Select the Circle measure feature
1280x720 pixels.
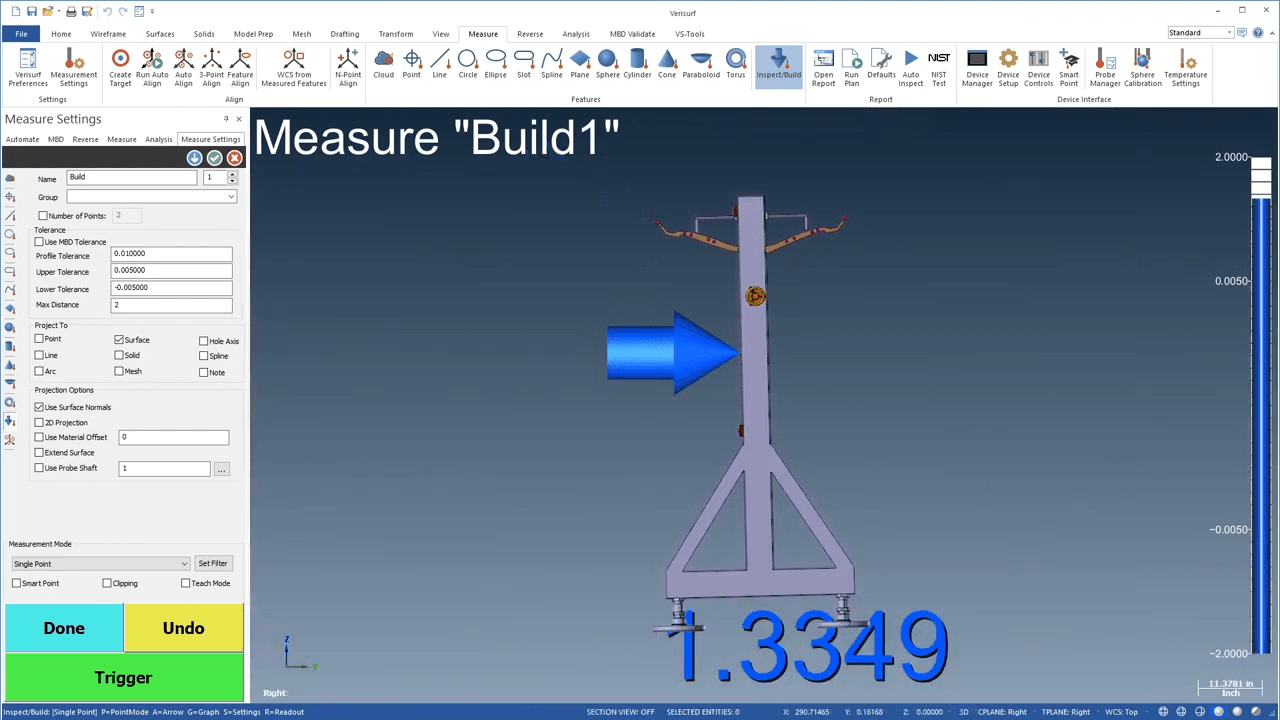468,64
